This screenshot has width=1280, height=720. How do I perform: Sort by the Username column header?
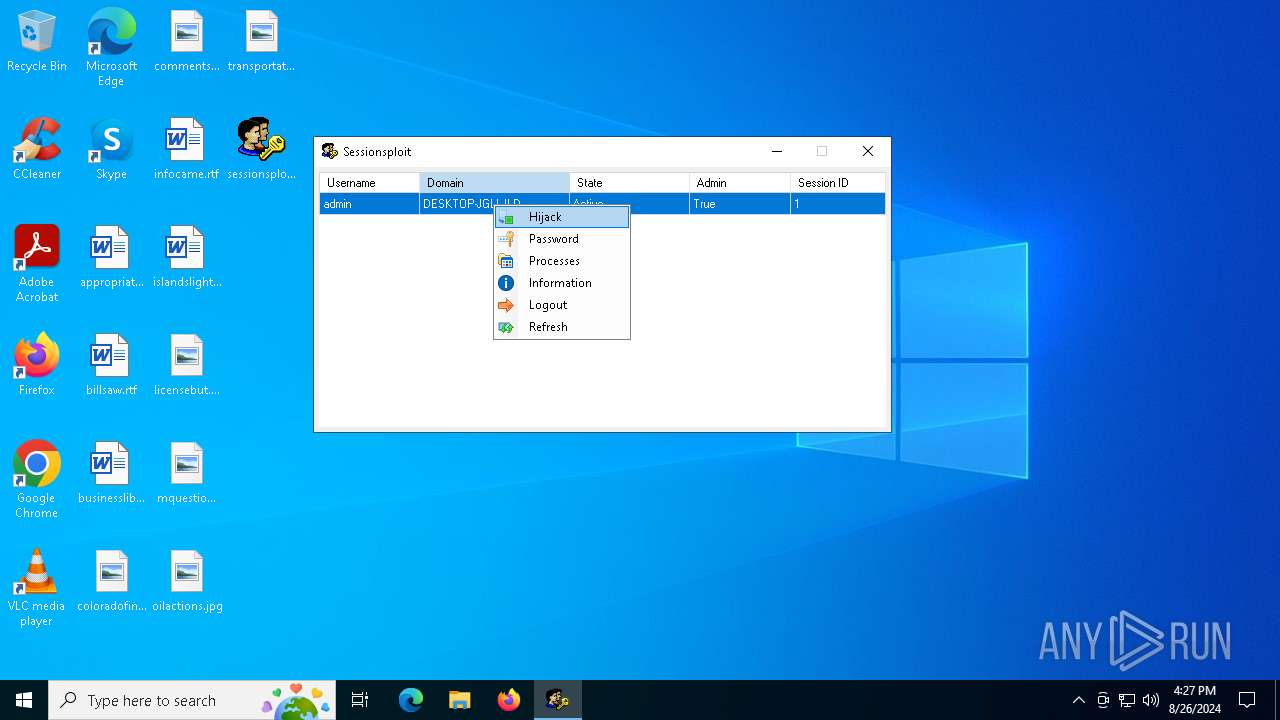[369, 183]
